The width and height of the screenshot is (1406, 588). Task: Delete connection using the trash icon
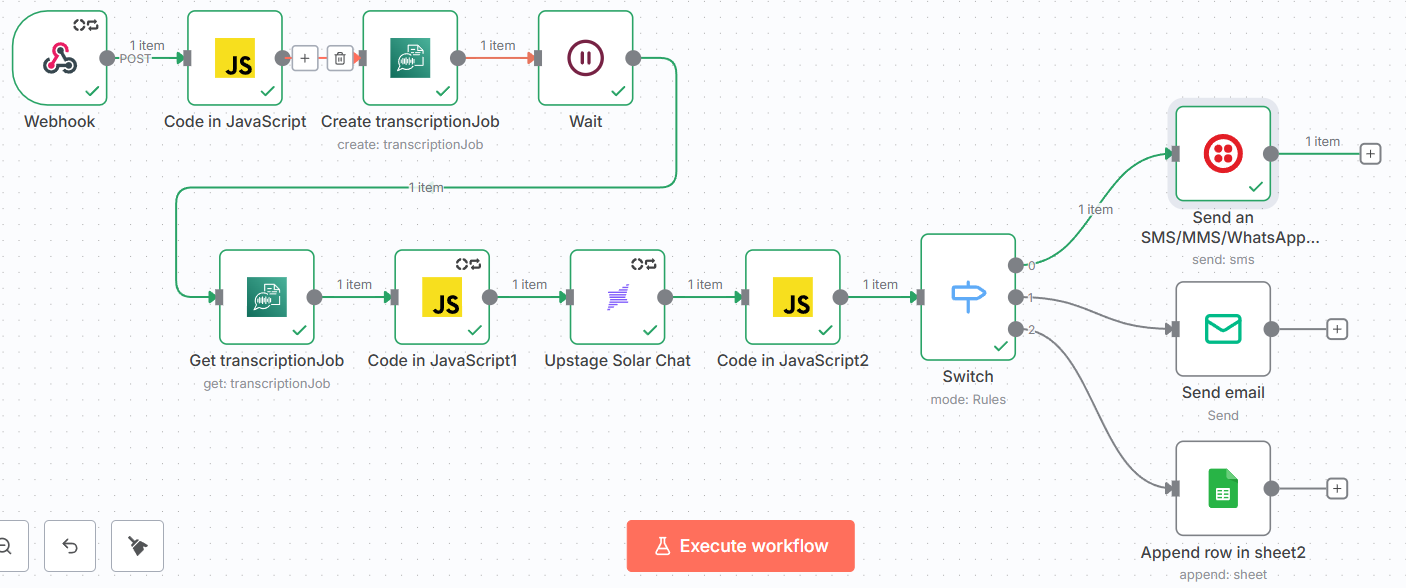coord(340,58)
